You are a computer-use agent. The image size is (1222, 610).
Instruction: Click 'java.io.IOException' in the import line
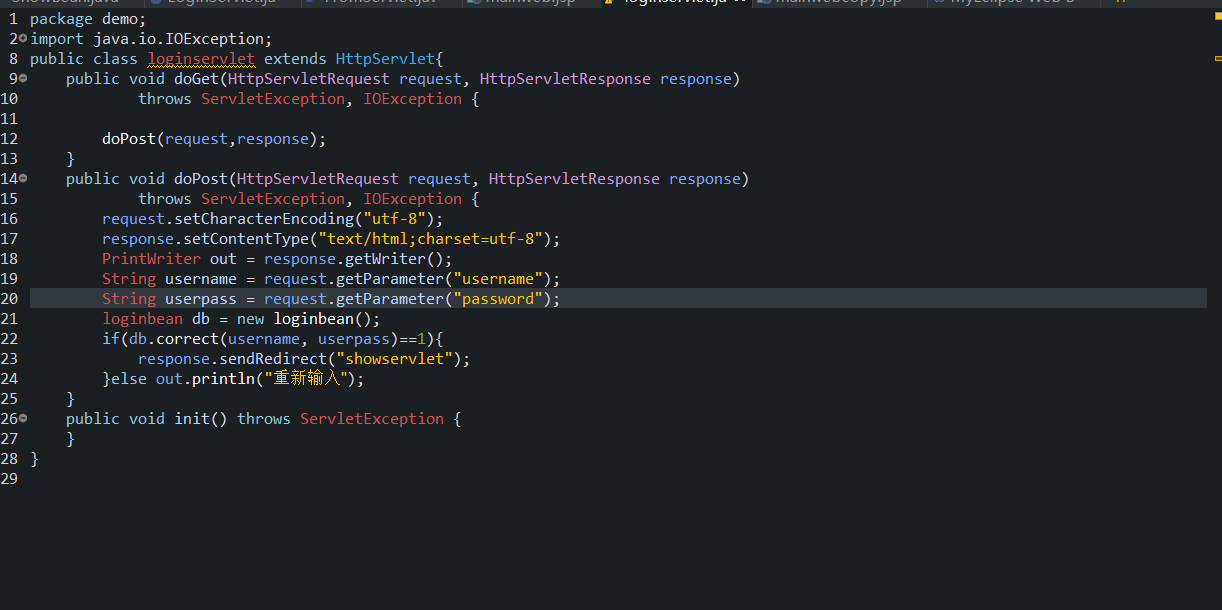[179, 39]
